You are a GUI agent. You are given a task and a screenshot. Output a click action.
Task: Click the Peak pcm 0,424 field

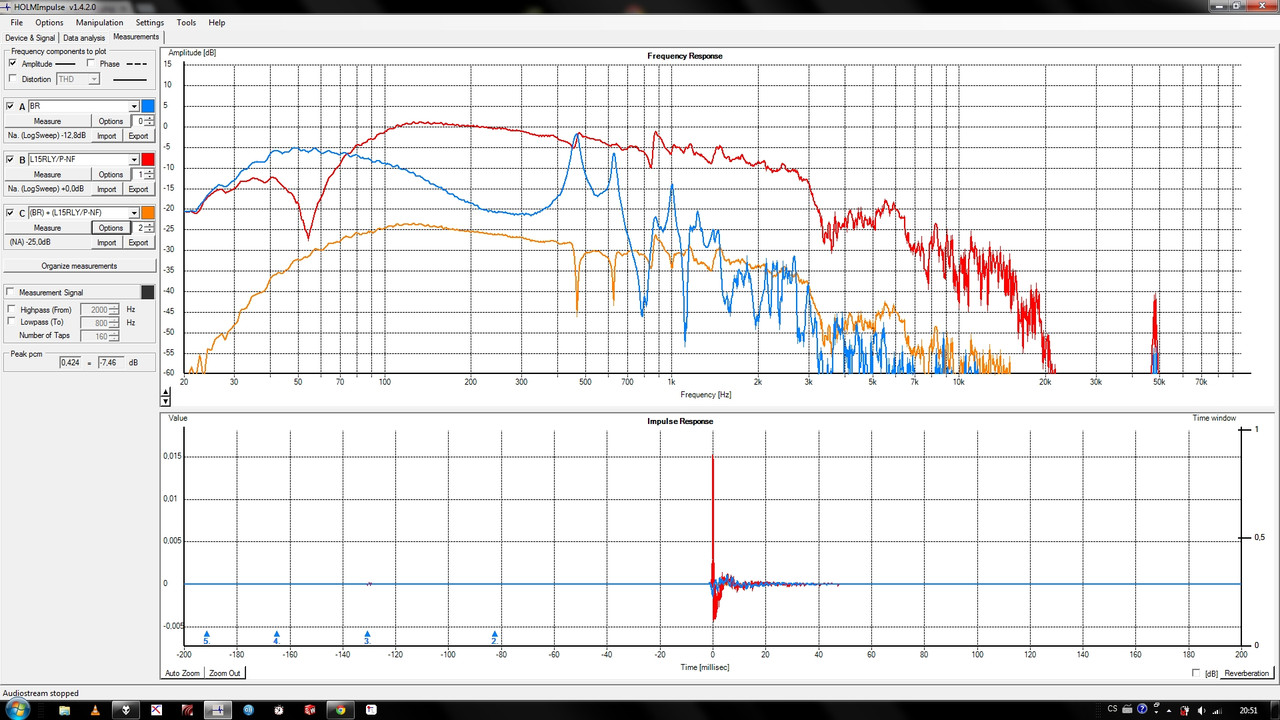click(70, 362)
